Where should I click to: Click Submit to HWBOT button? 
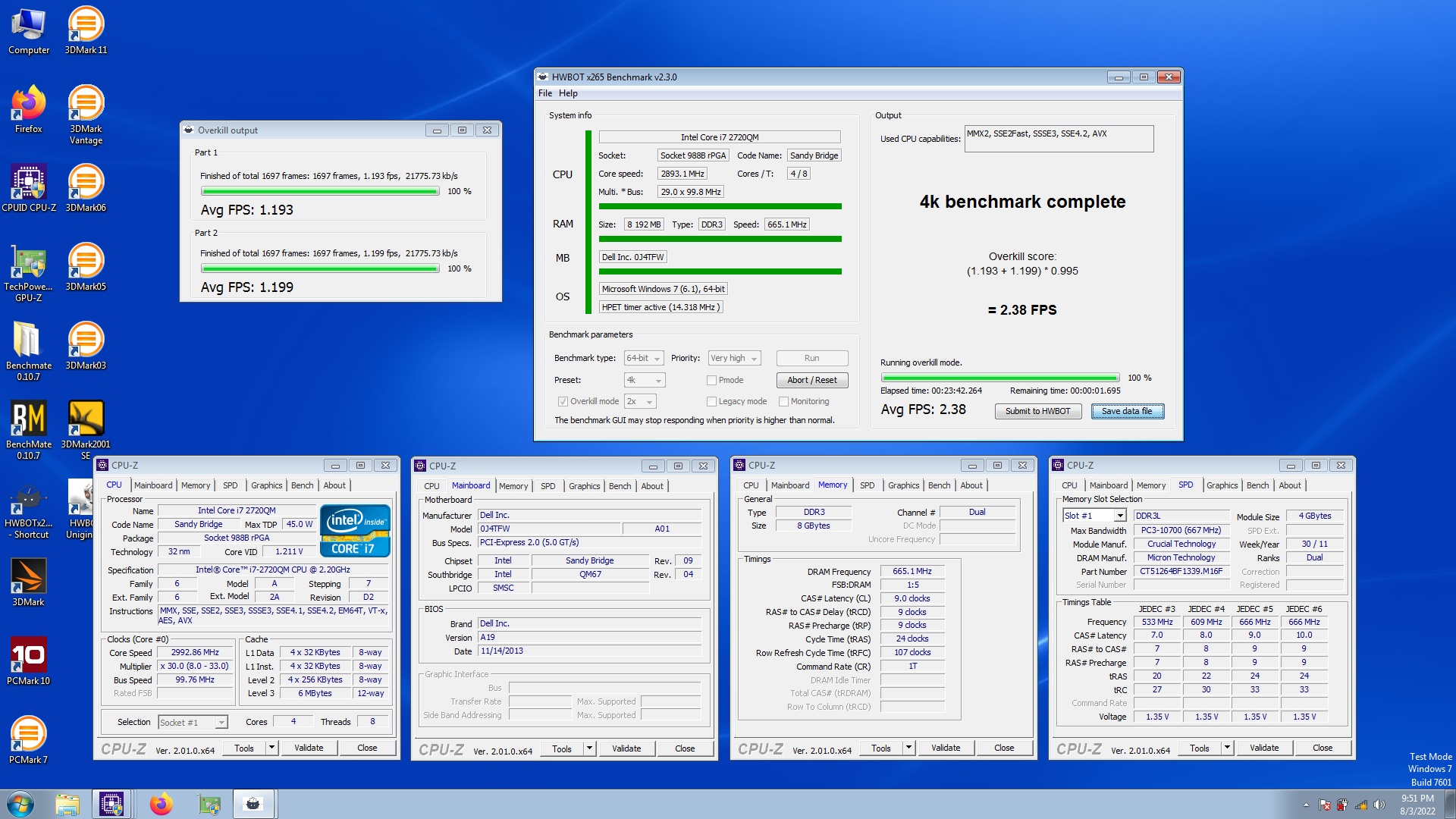(1037, 411)
